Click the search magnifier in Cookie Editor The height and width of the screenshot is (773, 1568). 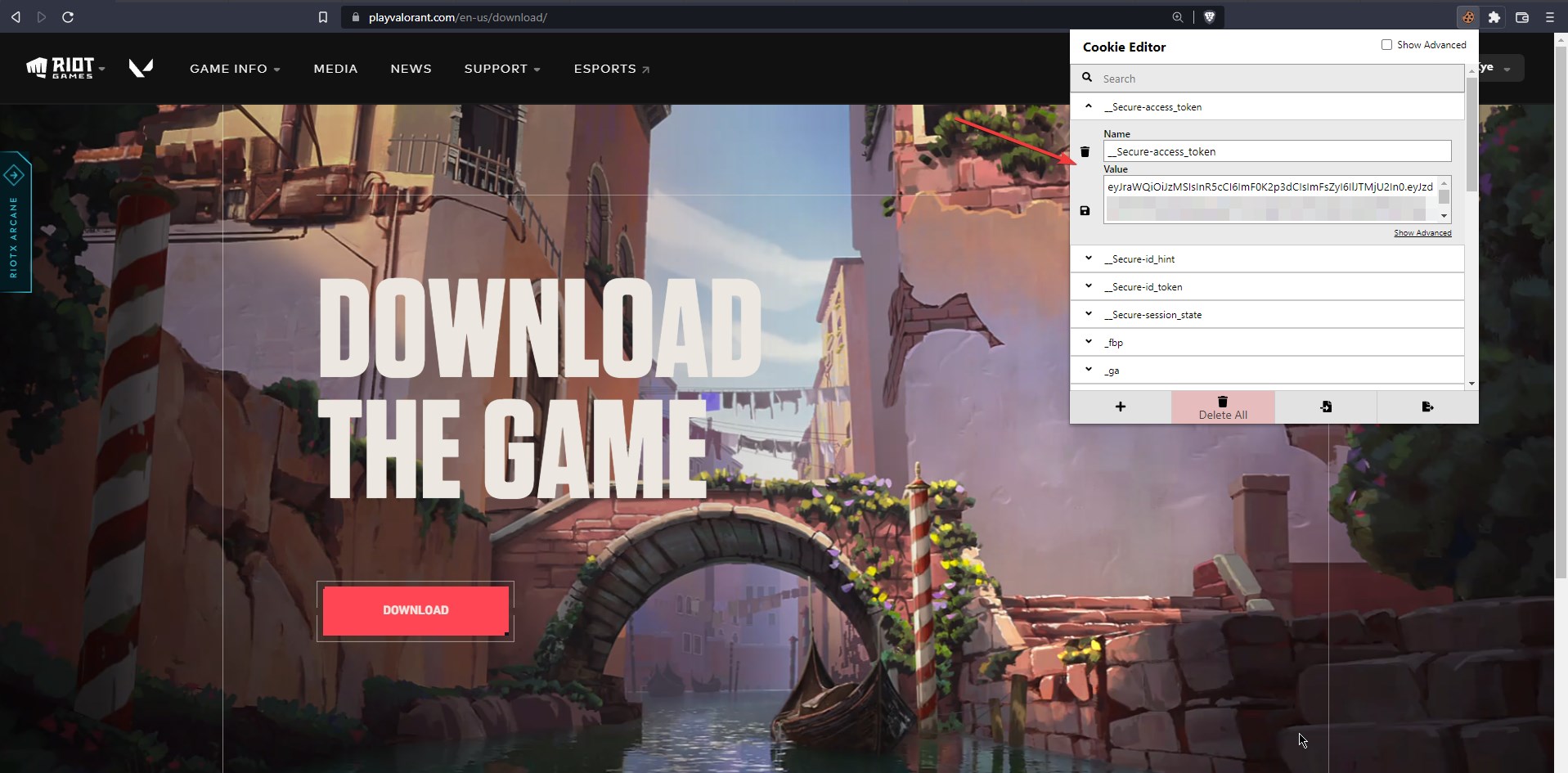tap(1087, 78)
